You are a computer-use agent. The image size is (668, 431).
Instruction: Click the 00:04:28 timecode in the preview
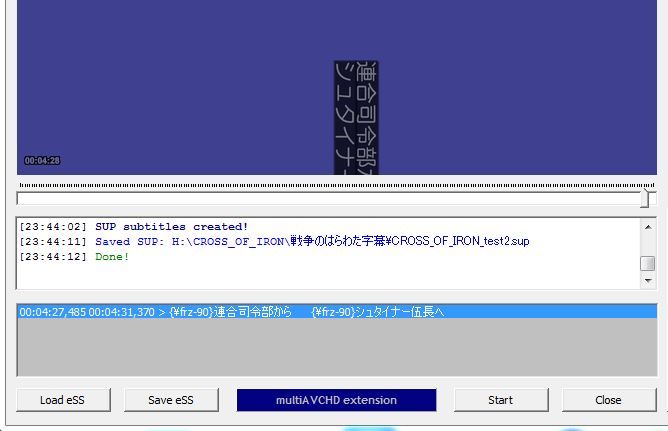[42, 161]
